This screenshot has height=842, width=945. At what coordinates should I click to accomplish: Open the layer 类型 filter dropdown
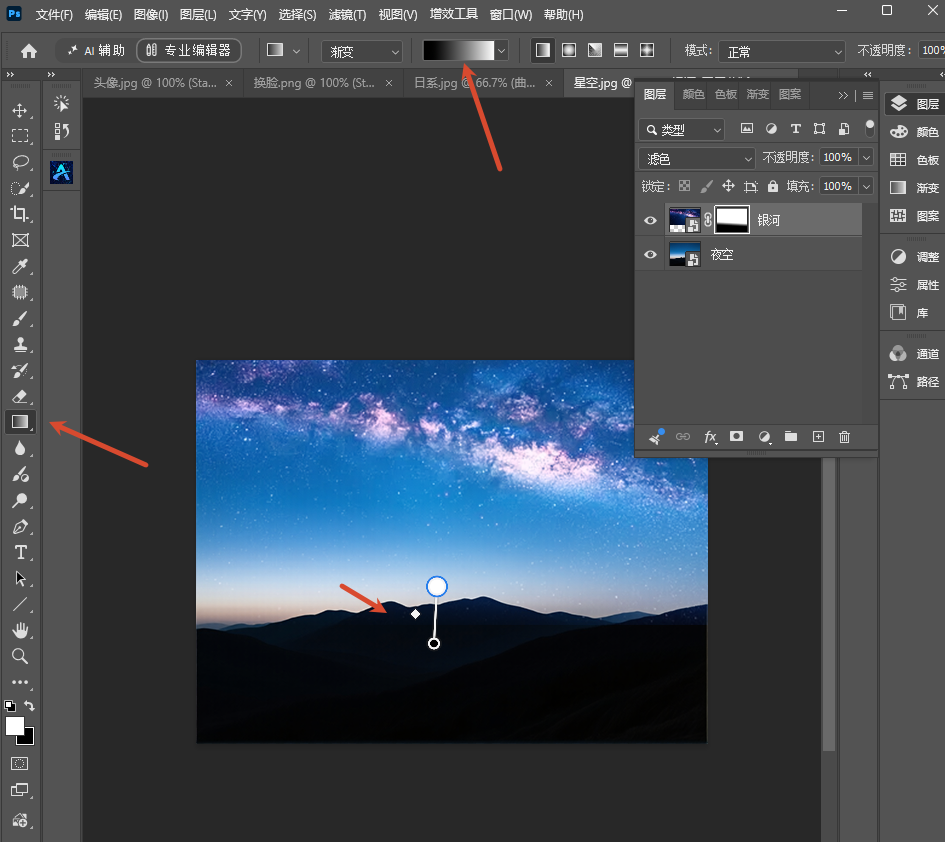point(681,130)
